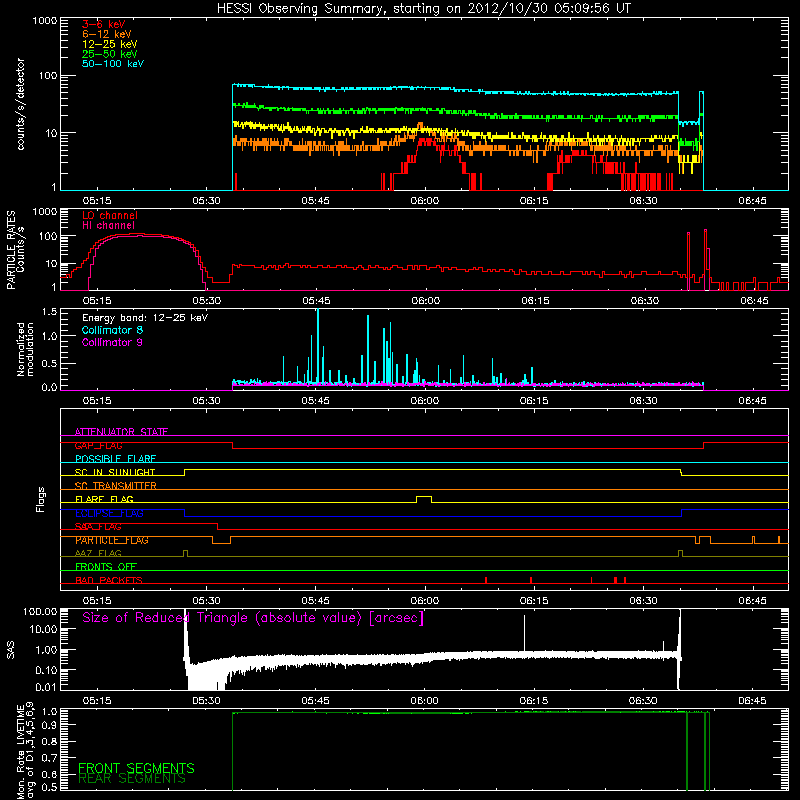Click 'Size of Reduced Triangle' SAS label
800x800 pixels.
(253, 618)
